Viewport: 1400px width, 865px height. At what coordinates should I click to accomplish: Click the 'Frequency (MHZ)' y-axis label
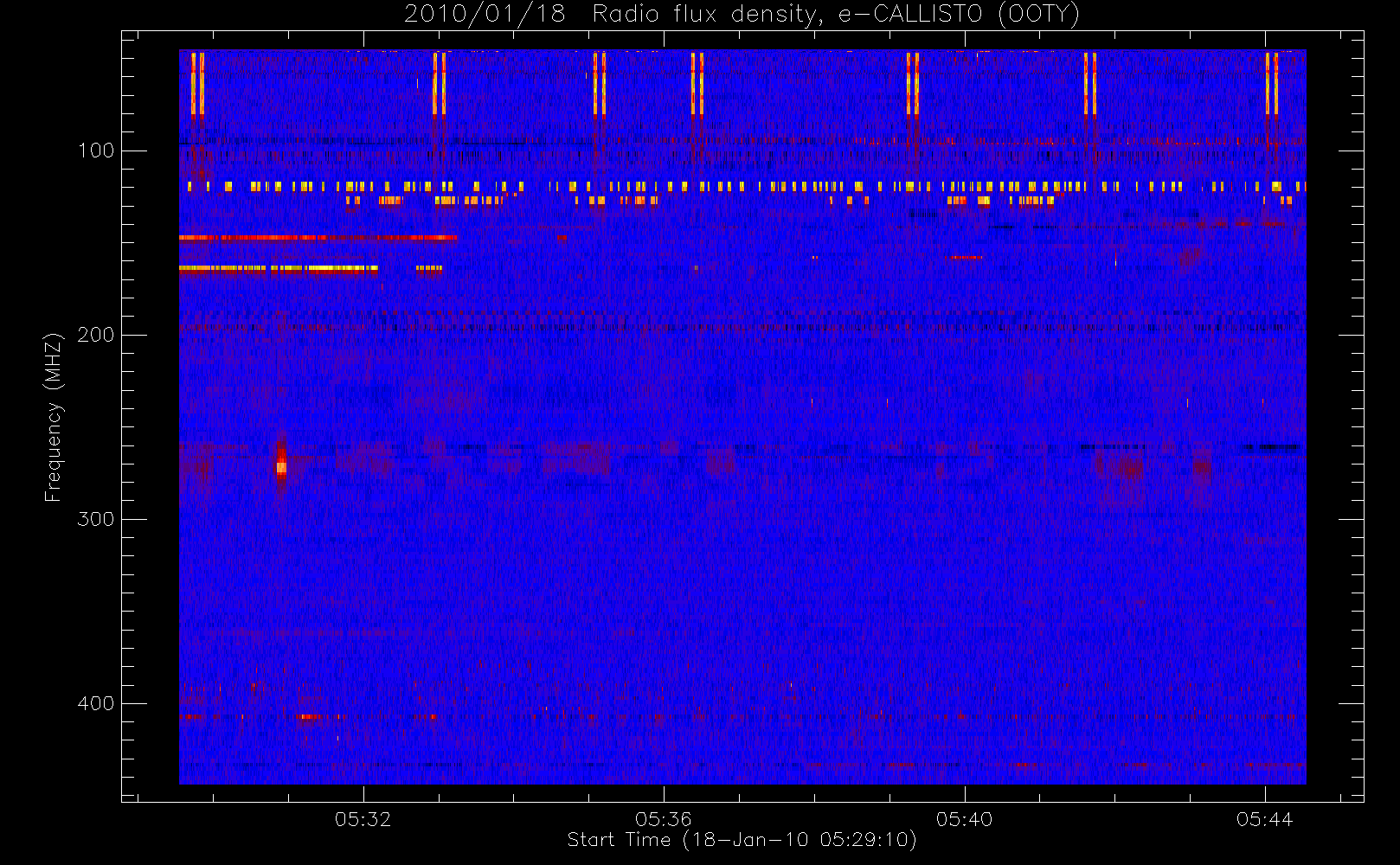click(54, 417)
